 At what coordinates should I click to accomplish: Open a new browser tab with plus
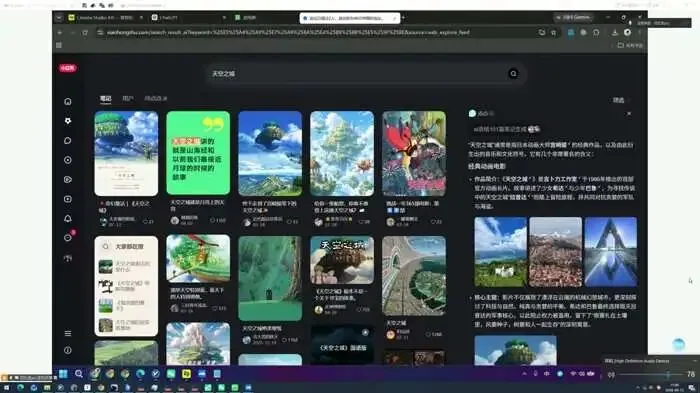(403, 17)
